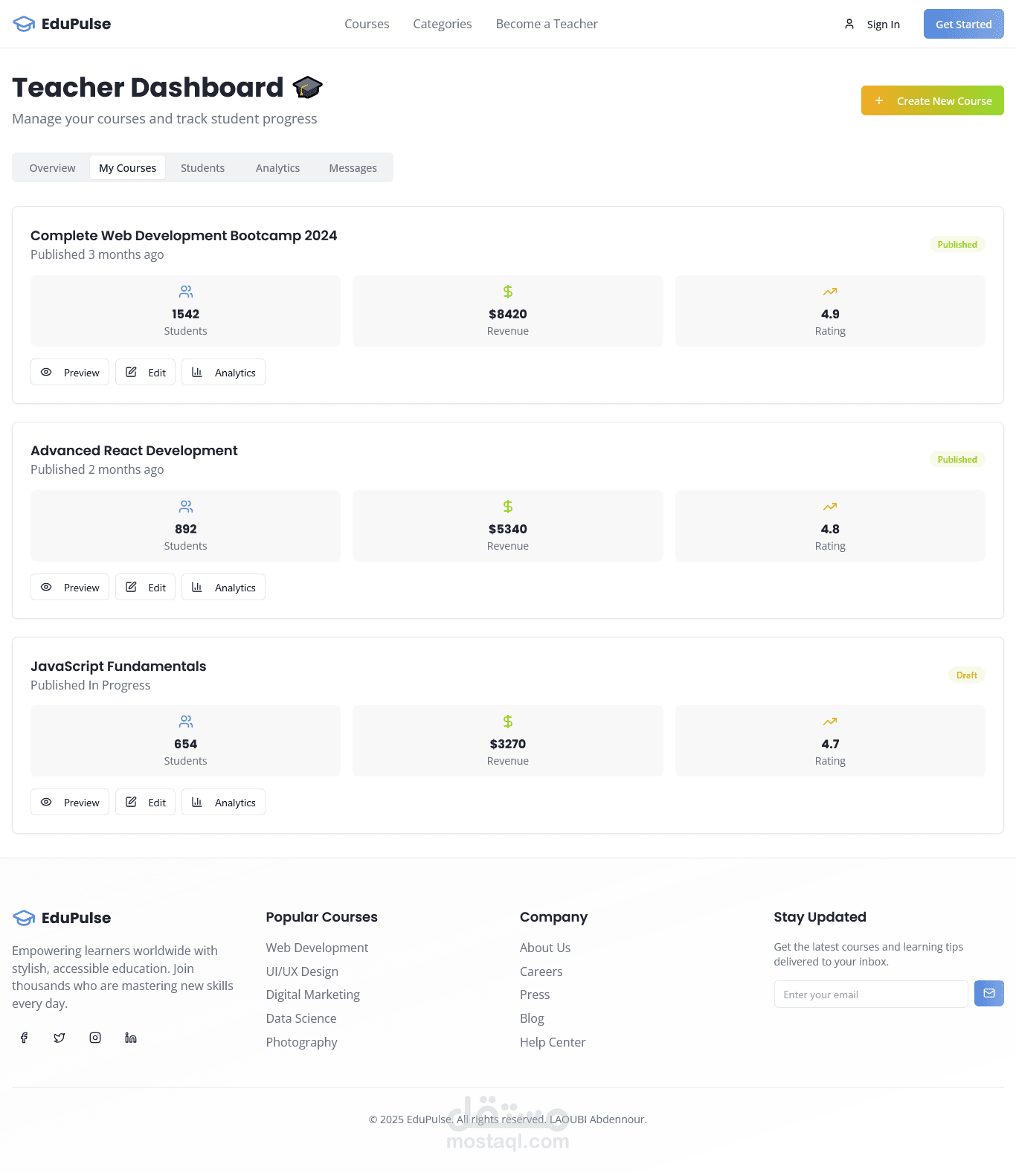Open the Twitter social icon link
Image resolution: width=1016 pixels, height=1176 pixels.
click(x=60, y=1038)
